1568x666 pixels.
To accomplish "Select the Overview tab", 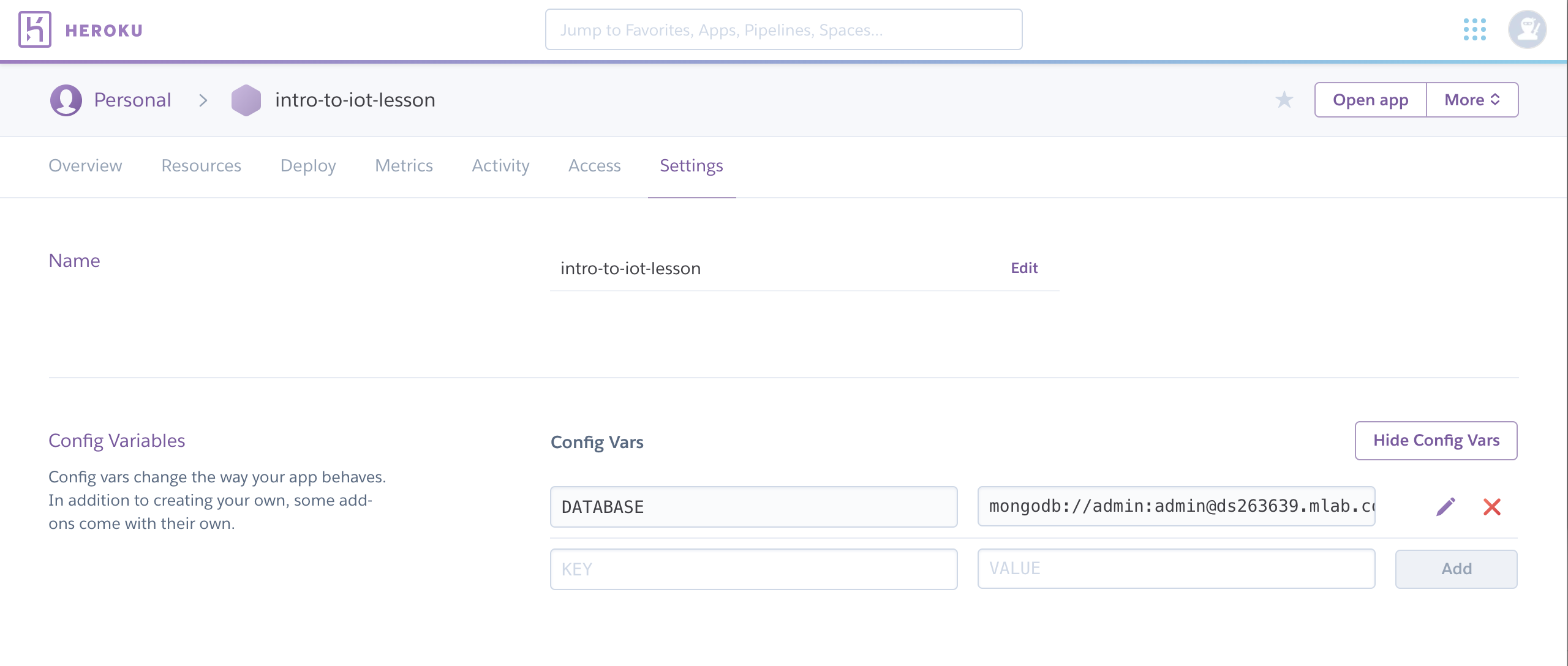I will tap(86, 165).
